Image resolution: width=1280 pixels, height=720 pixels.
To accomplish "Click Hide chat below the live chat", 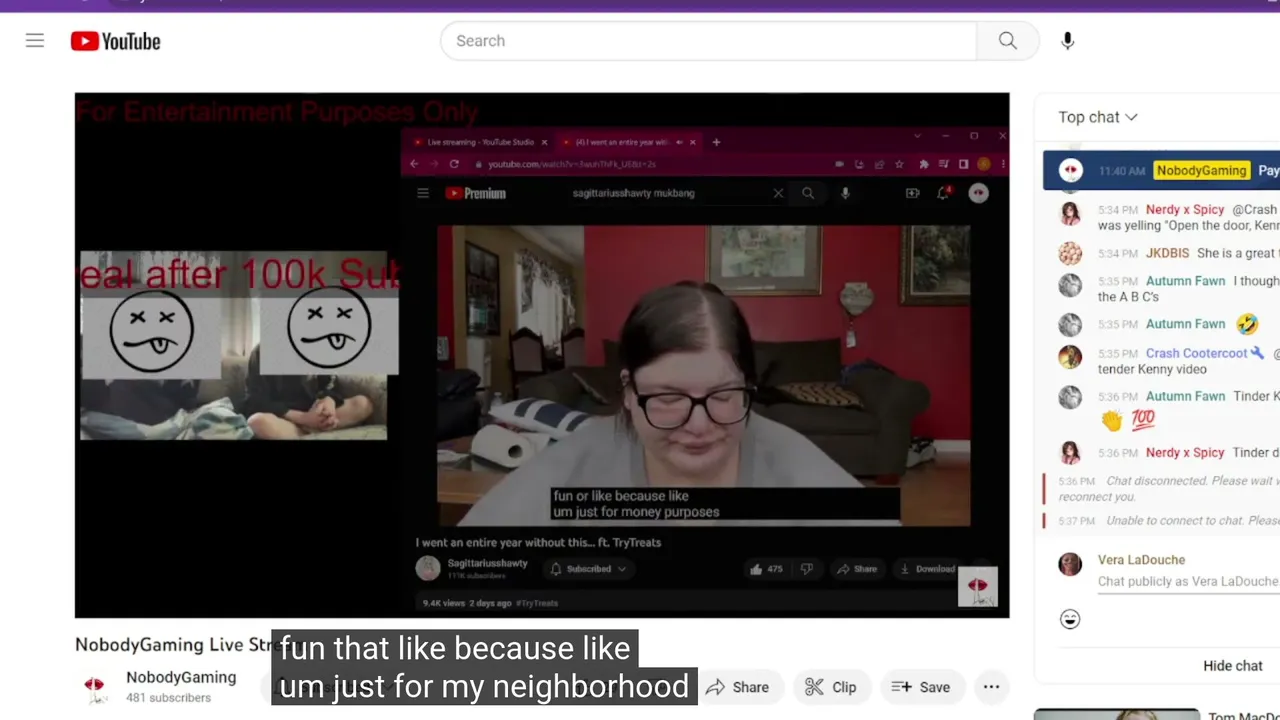I will pos(1233,666).
